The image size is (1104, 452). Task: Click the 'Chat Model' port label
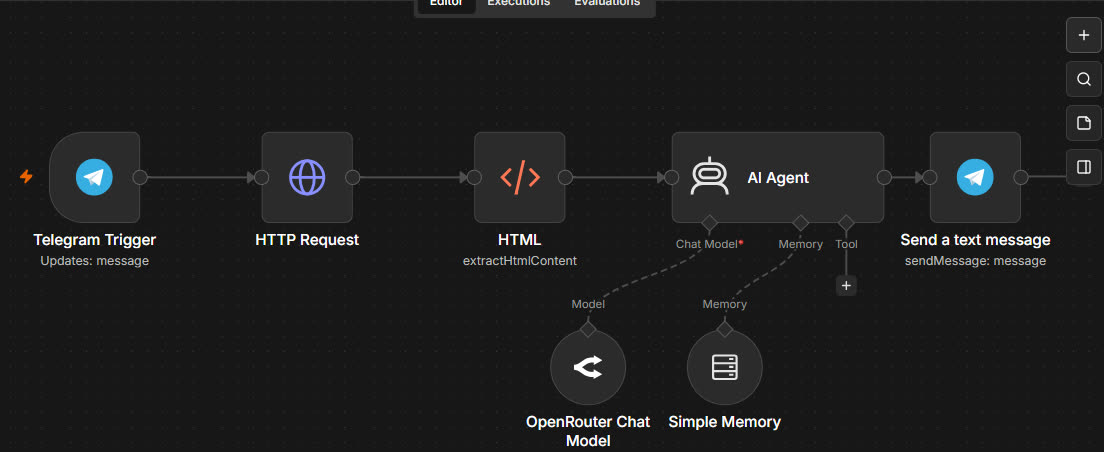tap(709, 244)
